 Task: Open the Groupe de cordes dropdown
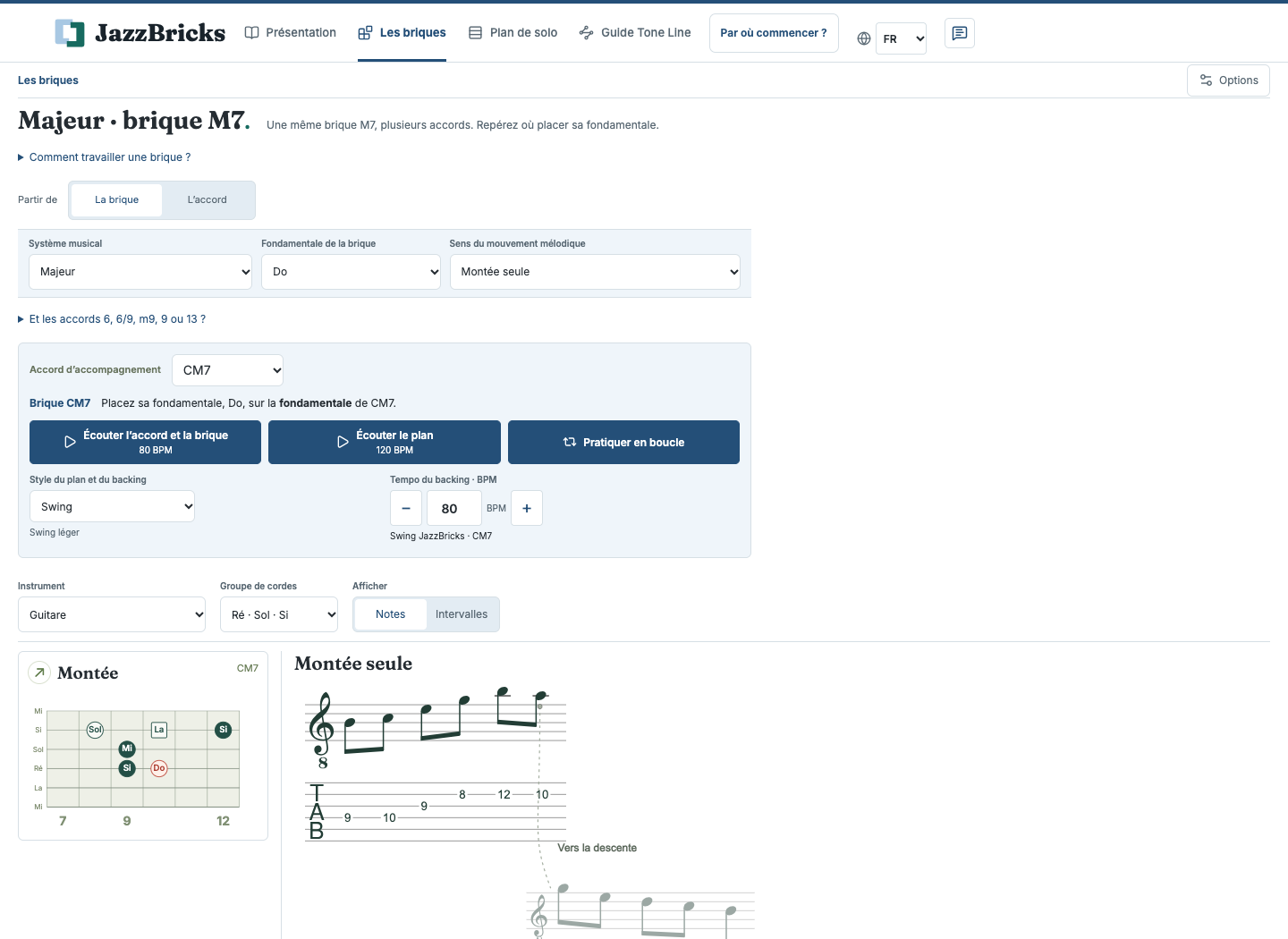(279, 614)
